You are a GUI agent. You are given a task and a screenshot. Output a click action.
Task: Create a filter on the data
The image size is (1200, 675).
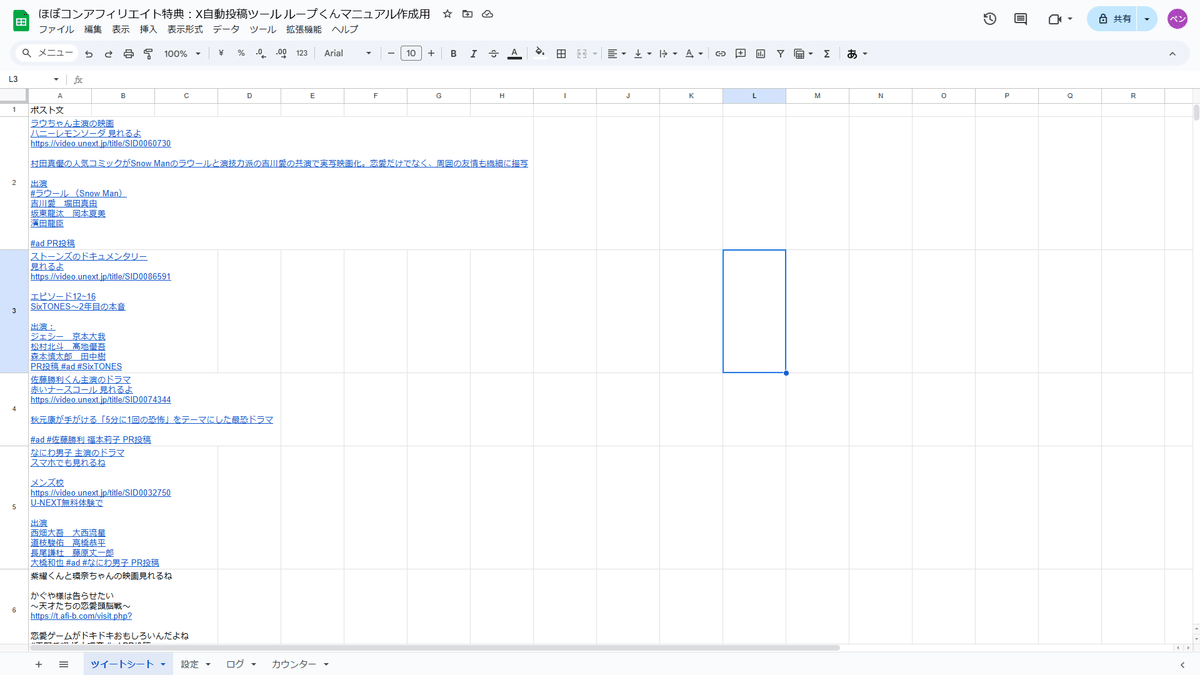click(x=780, y=54)
